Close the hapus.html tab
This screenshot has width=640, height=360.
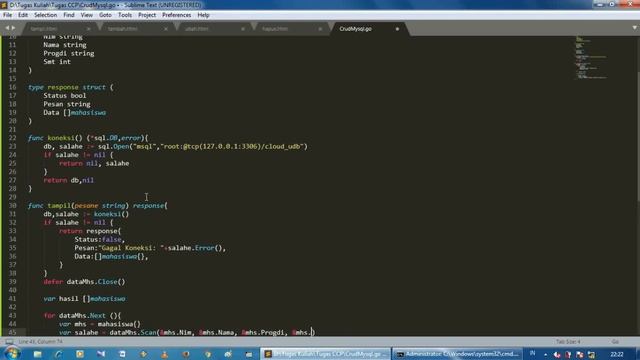pos(320,29)
